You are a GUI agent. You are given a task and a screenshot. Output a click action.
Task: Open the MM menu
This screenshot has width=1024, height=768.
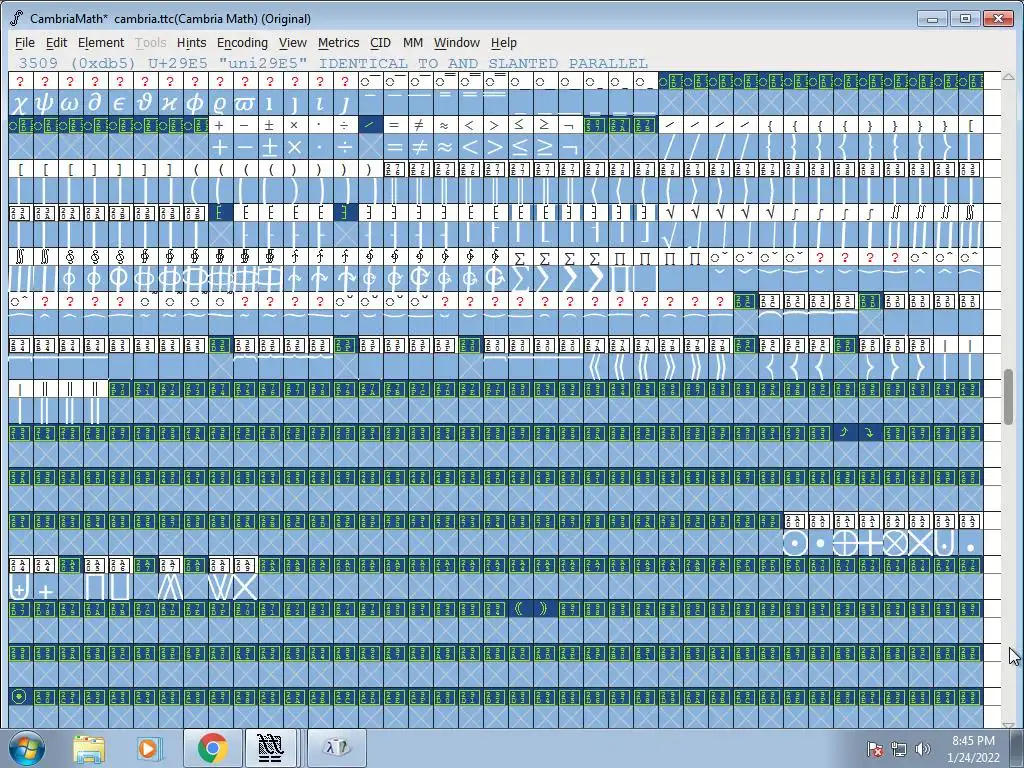(413, 42)
